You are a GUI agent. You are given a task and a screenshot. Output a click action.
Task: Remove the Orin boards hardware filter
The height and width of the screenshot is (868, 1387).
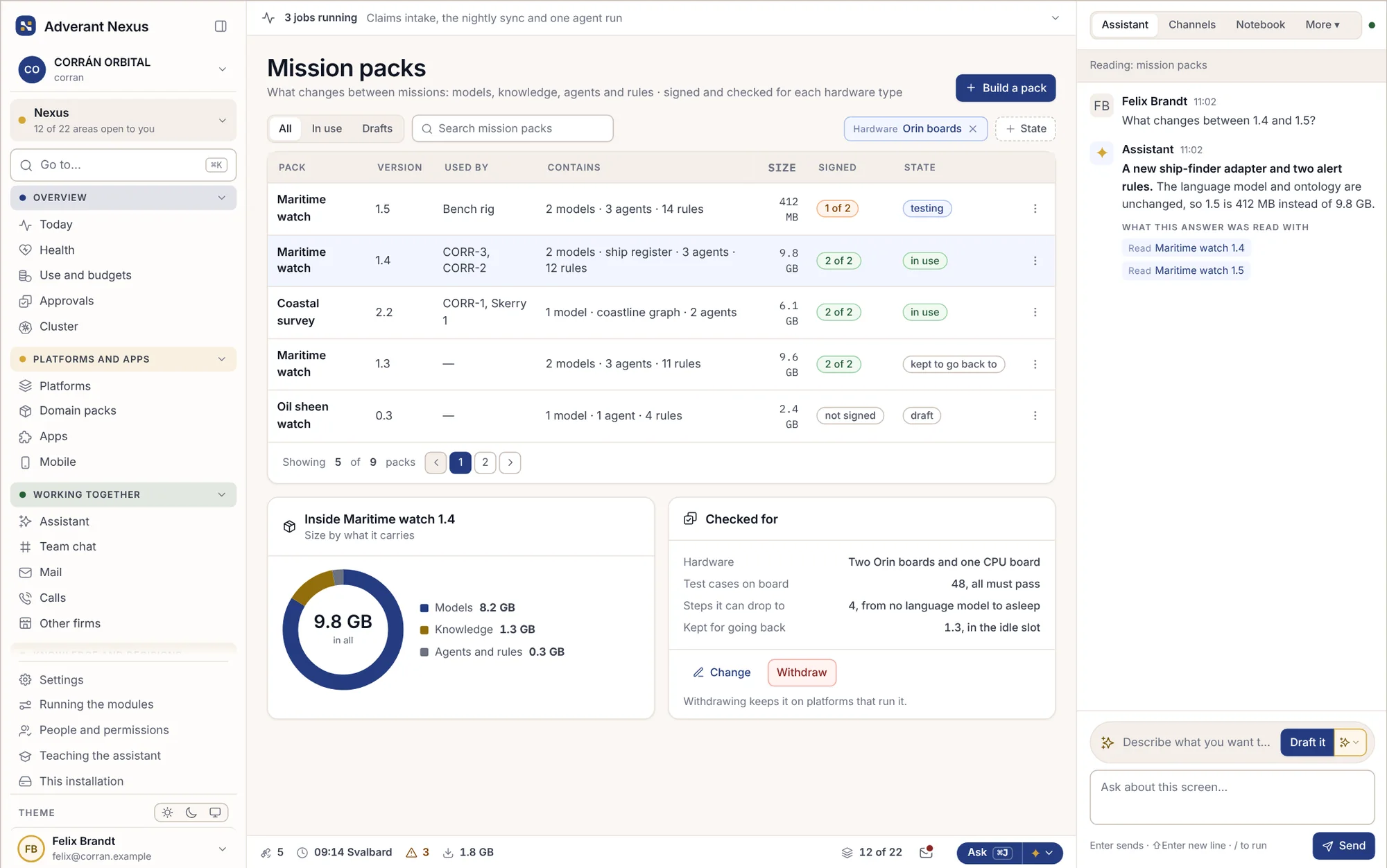[x=973, y=129]
